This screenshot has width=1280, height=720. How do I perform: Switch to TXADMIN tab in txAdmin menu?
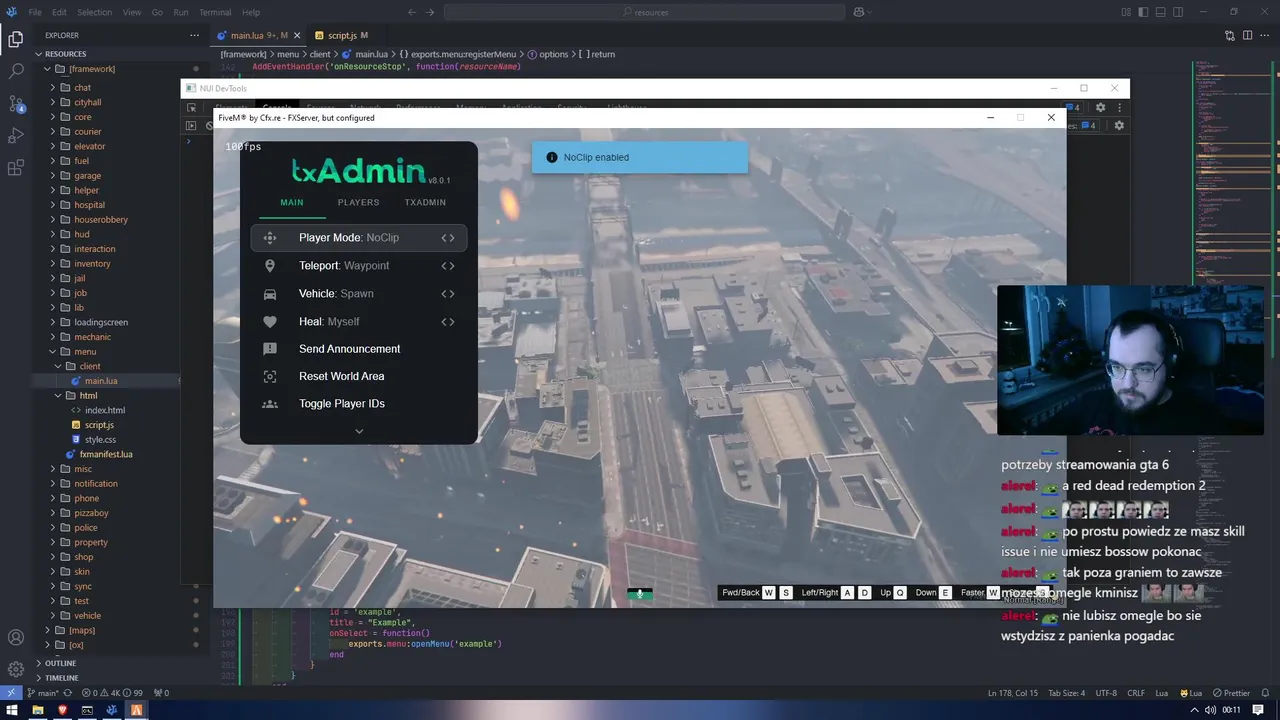click(x=425, y=202)
